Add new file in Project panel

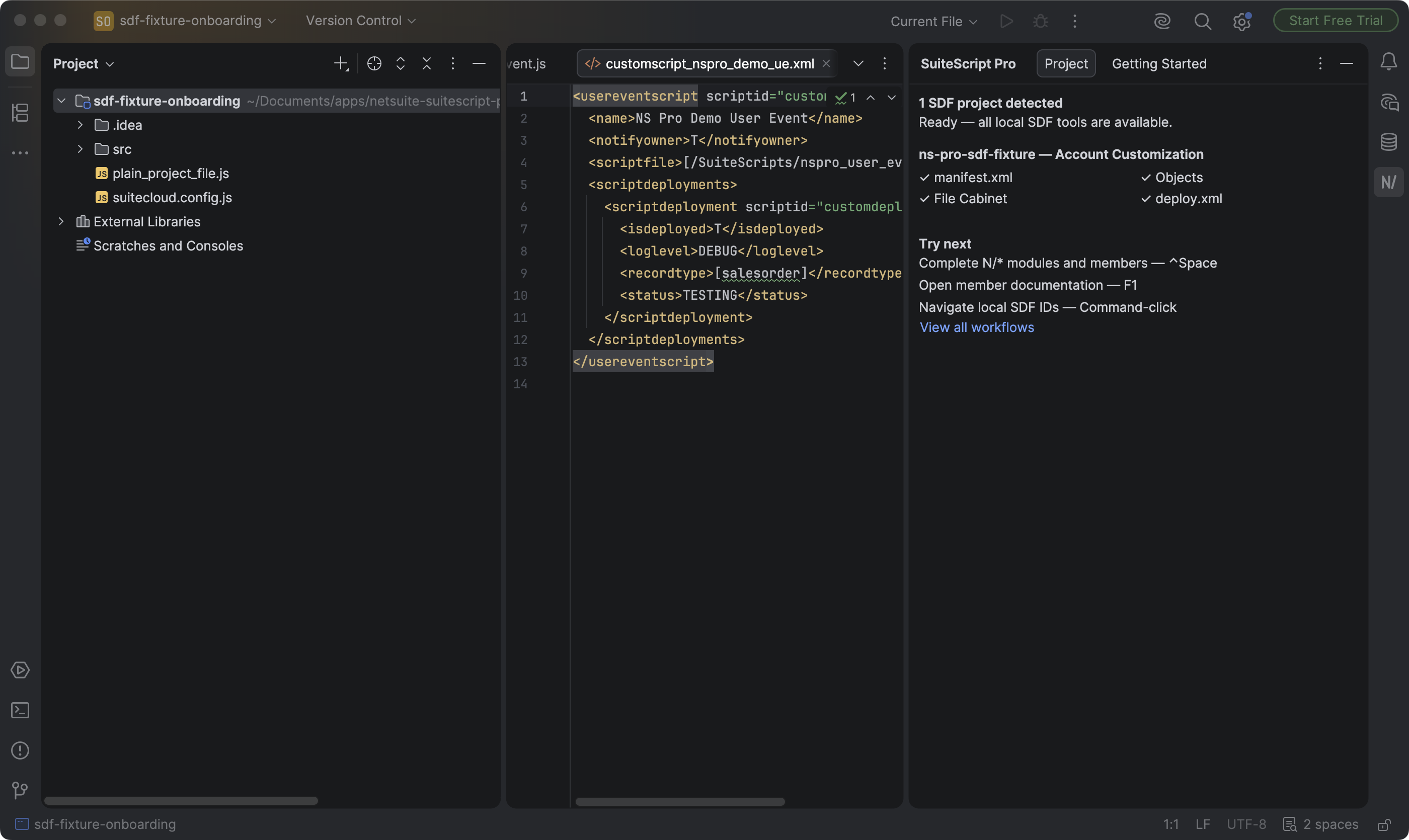click(x=342, y=63)
